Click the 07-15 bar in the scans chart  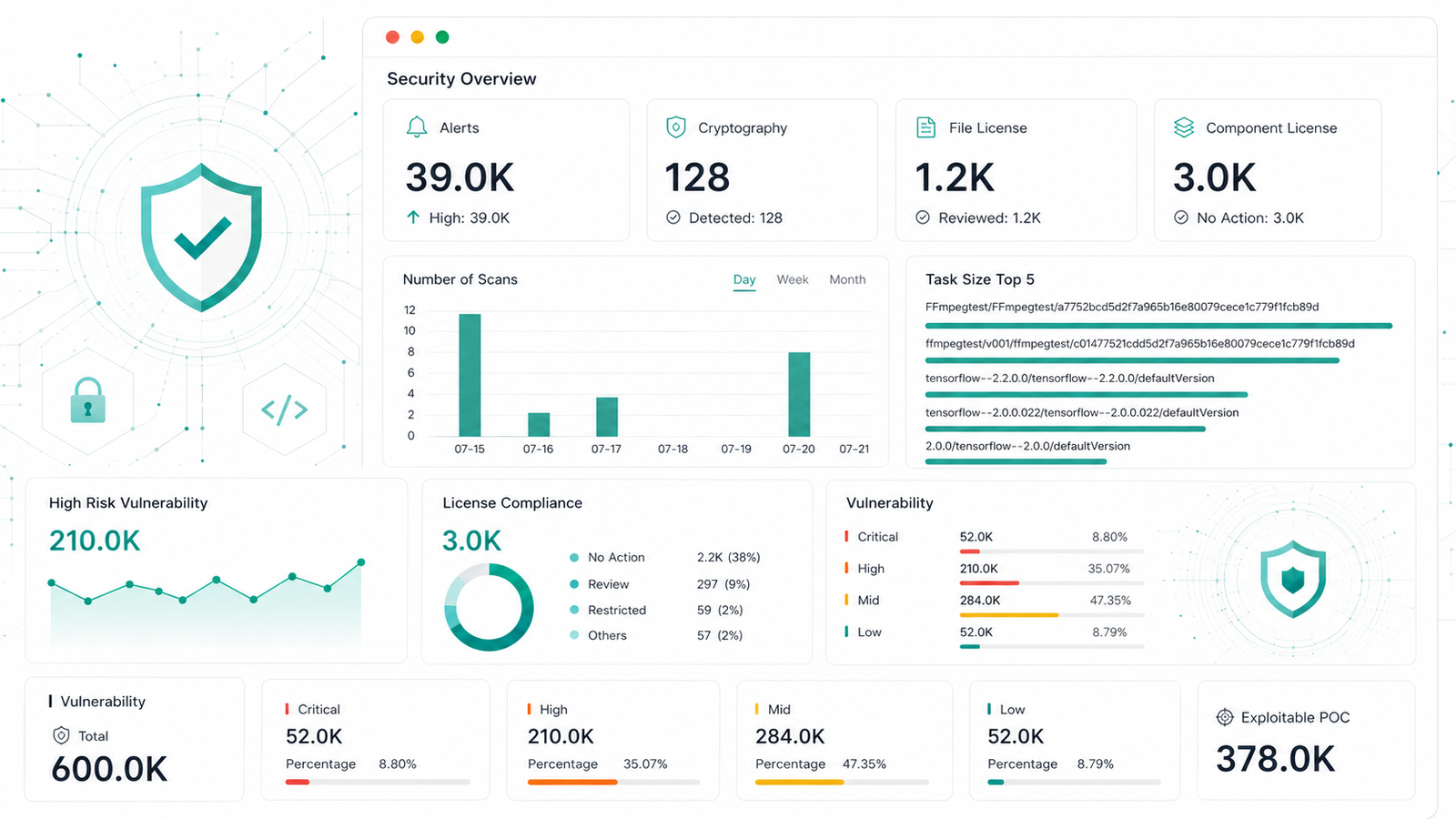(x=470, y=375)
